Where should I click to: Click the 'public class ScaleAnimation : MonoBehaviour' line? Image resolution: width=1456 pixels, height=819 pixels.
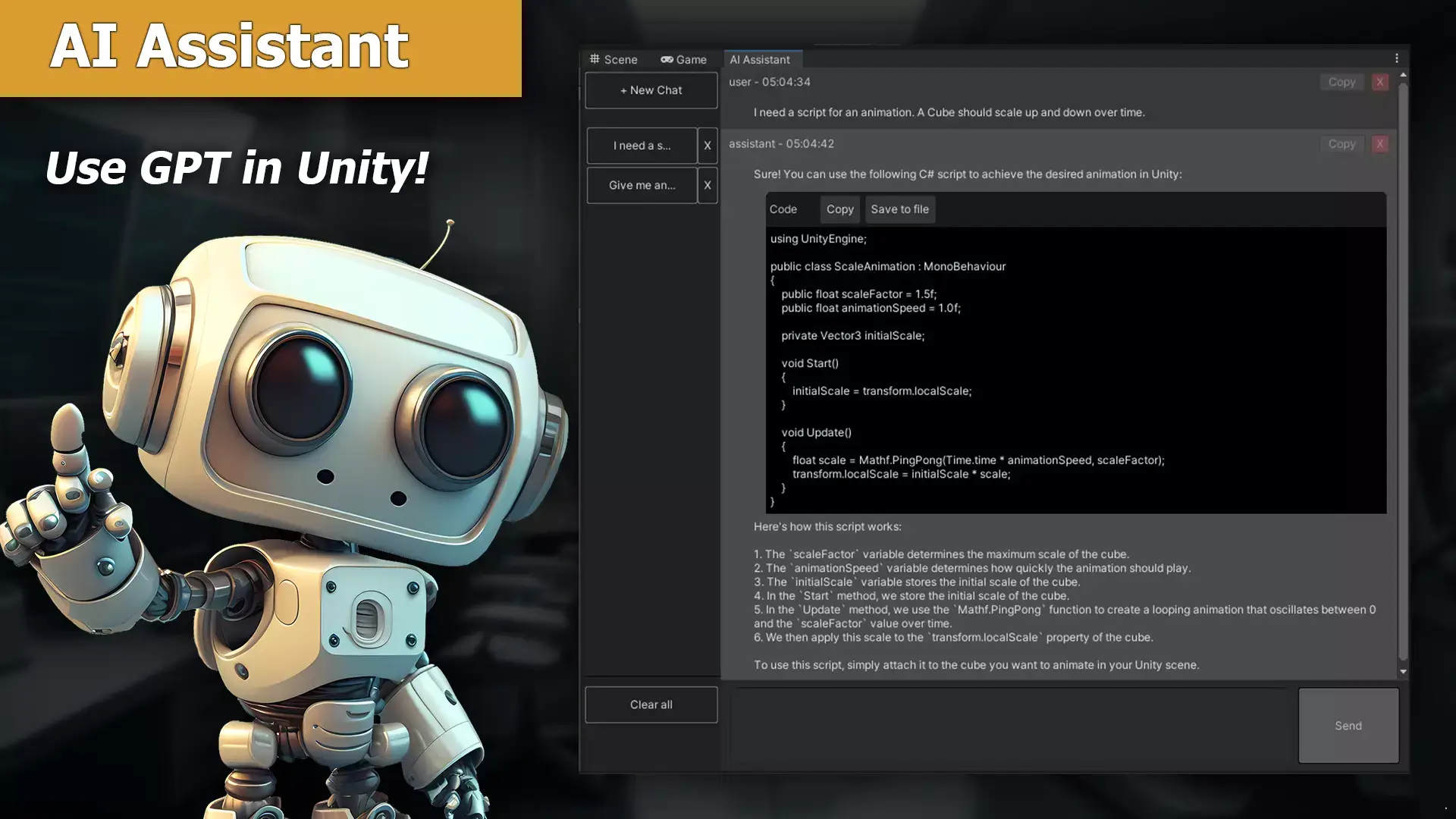point(888,266)
